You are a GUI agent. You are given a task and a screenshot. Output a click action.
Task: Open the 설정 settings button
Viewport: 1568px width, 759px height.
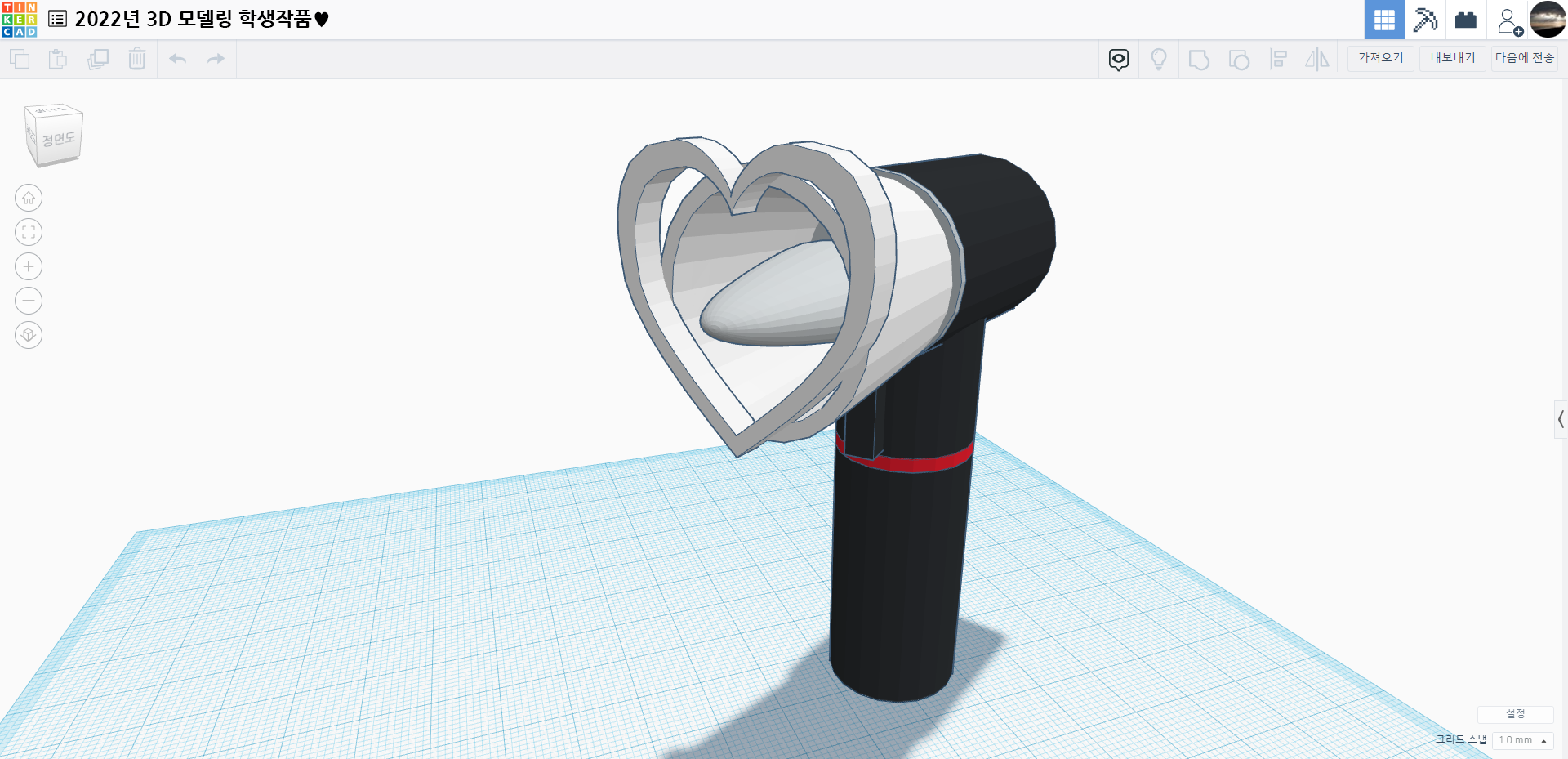pyautogui.click(x=1516, y=714)
